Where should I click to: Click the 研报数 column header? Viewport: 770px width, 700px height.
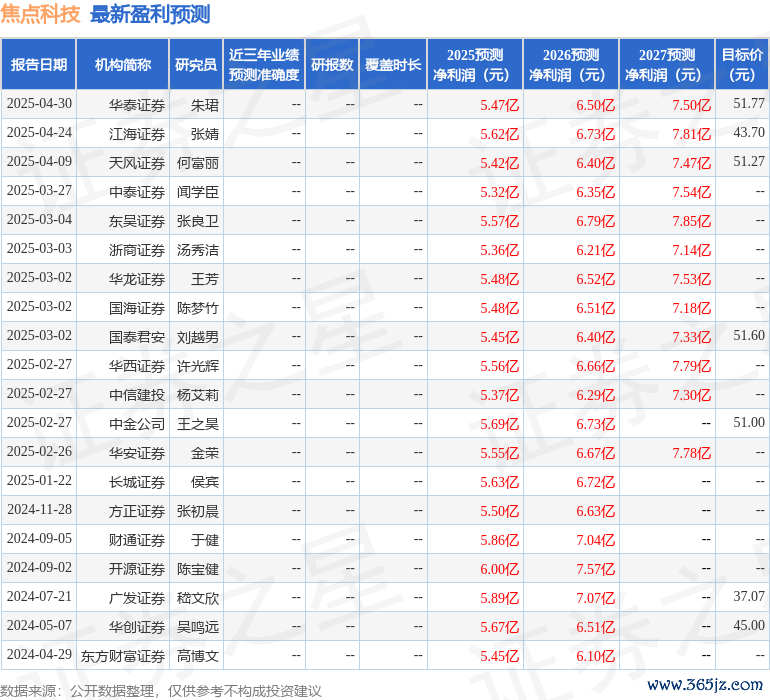pyautogui.click(x=332, y=64)
